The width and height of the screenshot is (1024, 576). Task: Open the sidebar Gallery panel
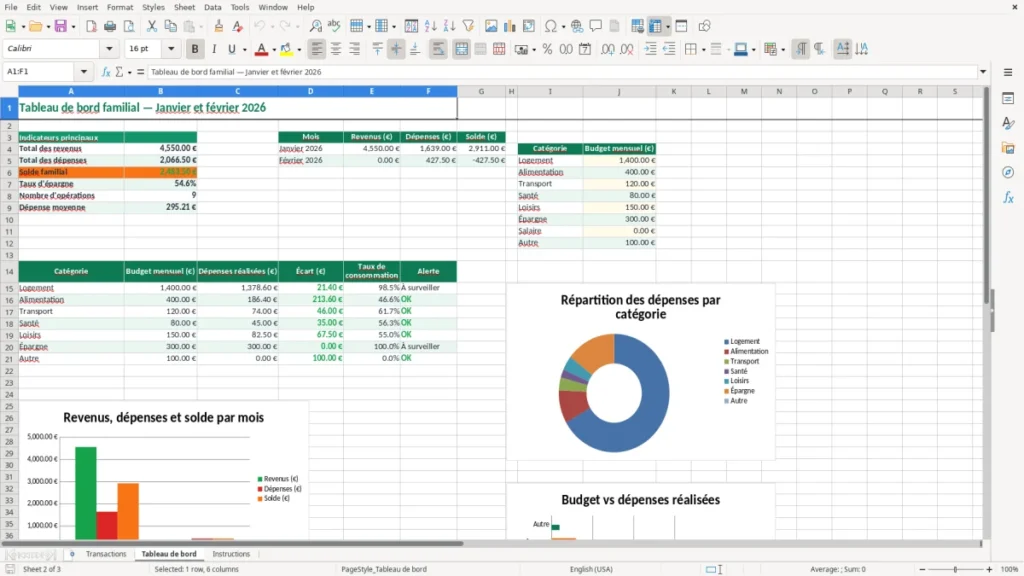tap(1008, 148)
